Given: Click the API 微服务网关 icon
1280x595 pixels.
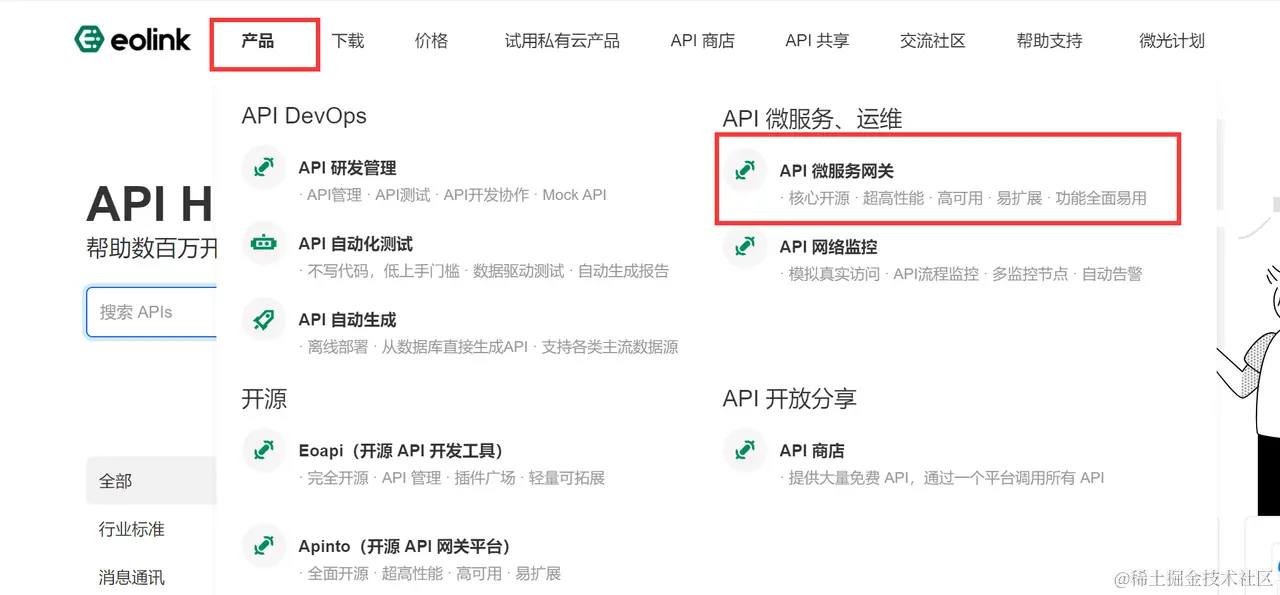Looking at the screenshot, I should pyautogui.click(x=745, y=171).
